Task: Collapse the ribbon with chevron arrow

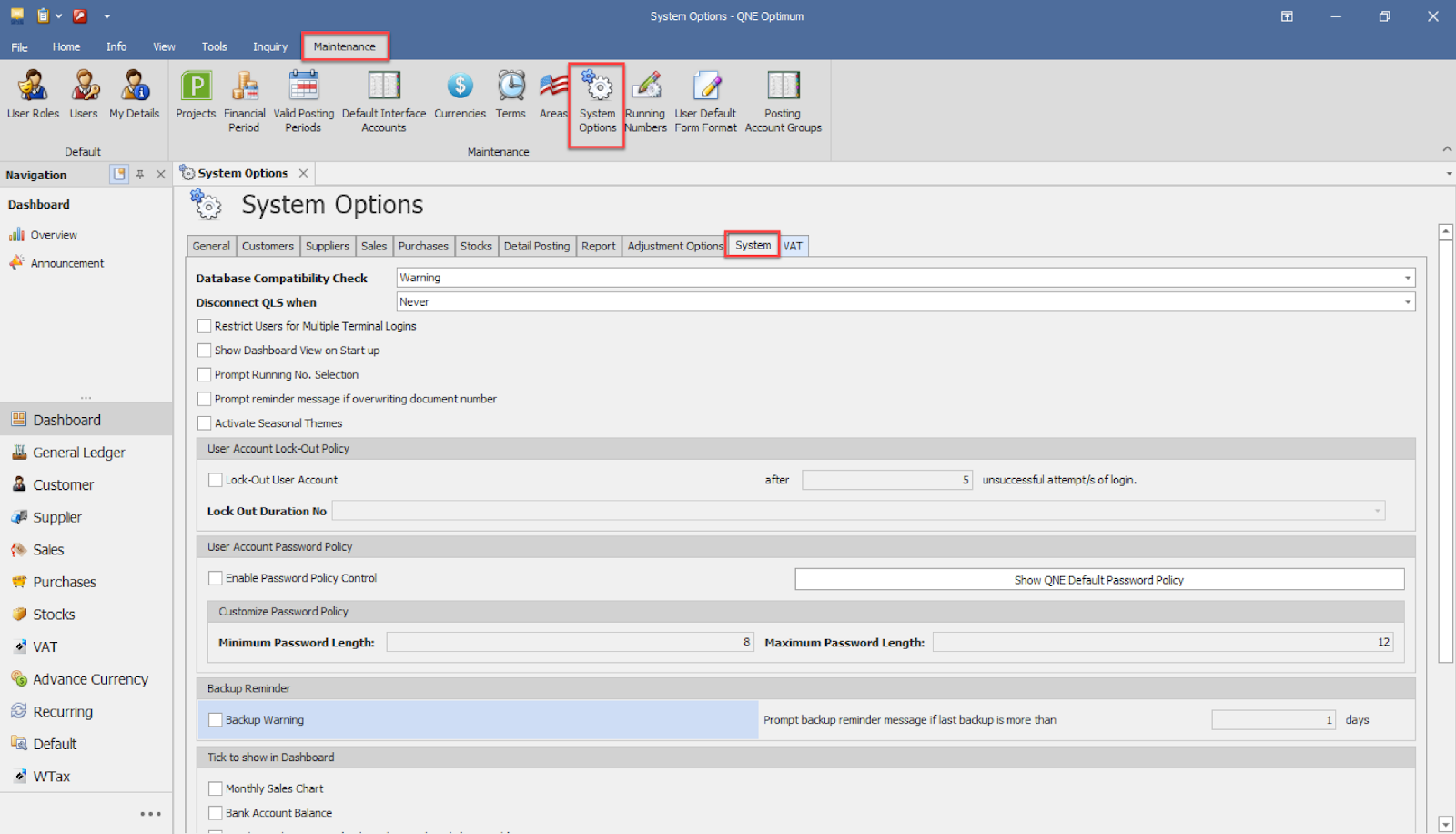Action: 1446,149
